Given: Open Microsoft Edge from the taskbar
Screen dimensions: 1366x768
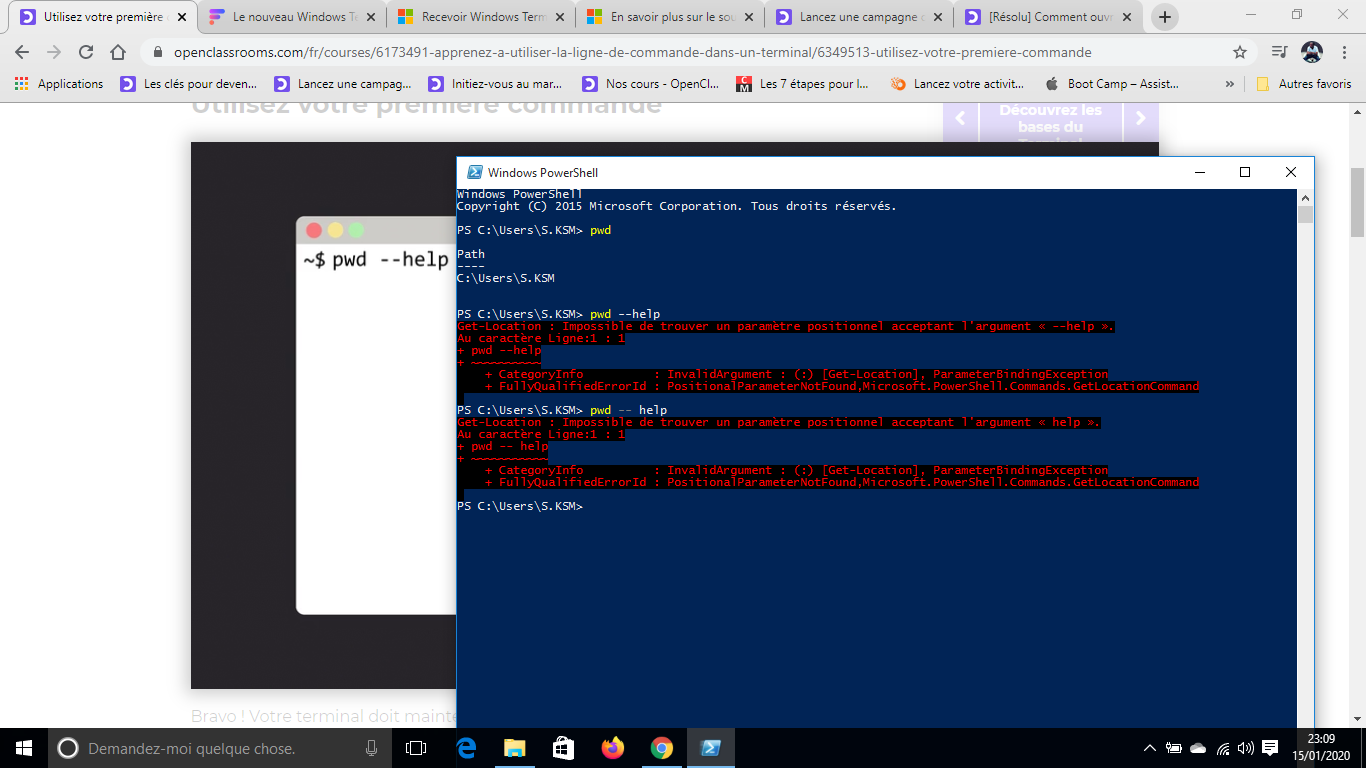Looking at the screenshot, I should [x=466, y=748].
